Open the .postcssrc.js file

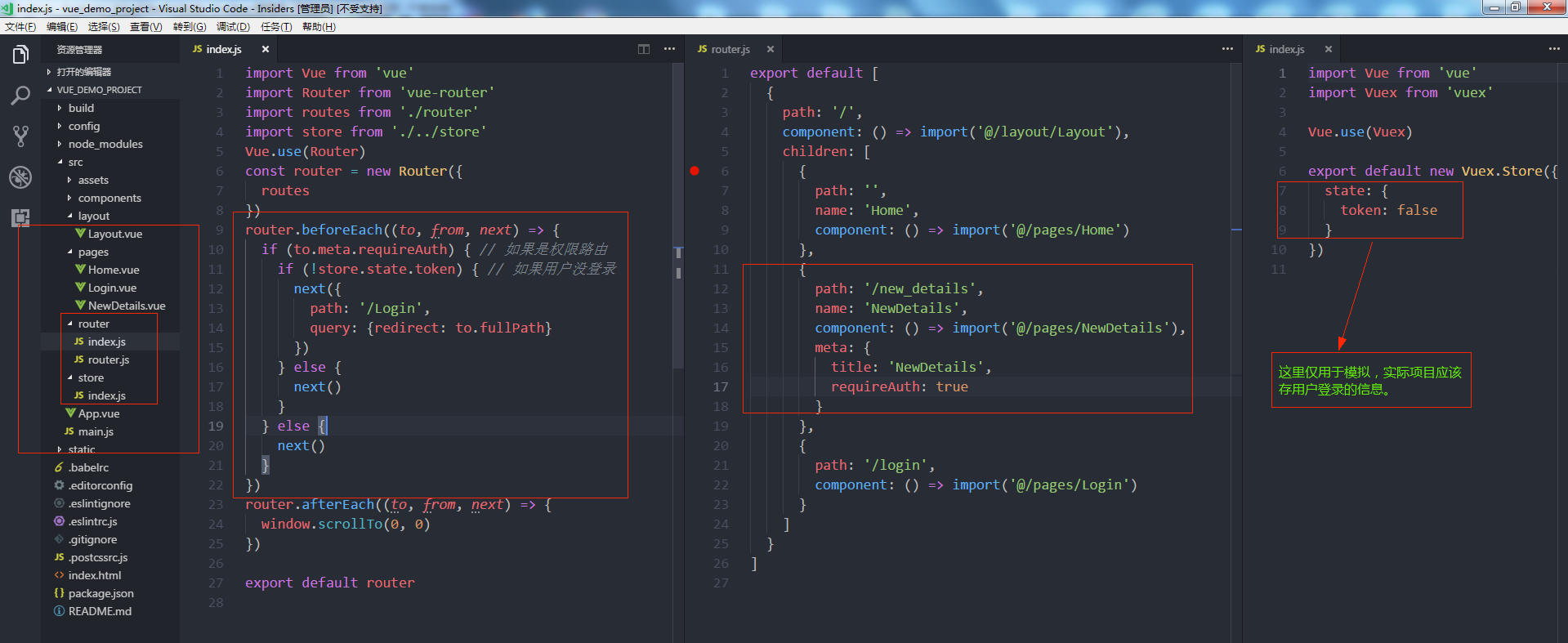[x=110, y=557]
